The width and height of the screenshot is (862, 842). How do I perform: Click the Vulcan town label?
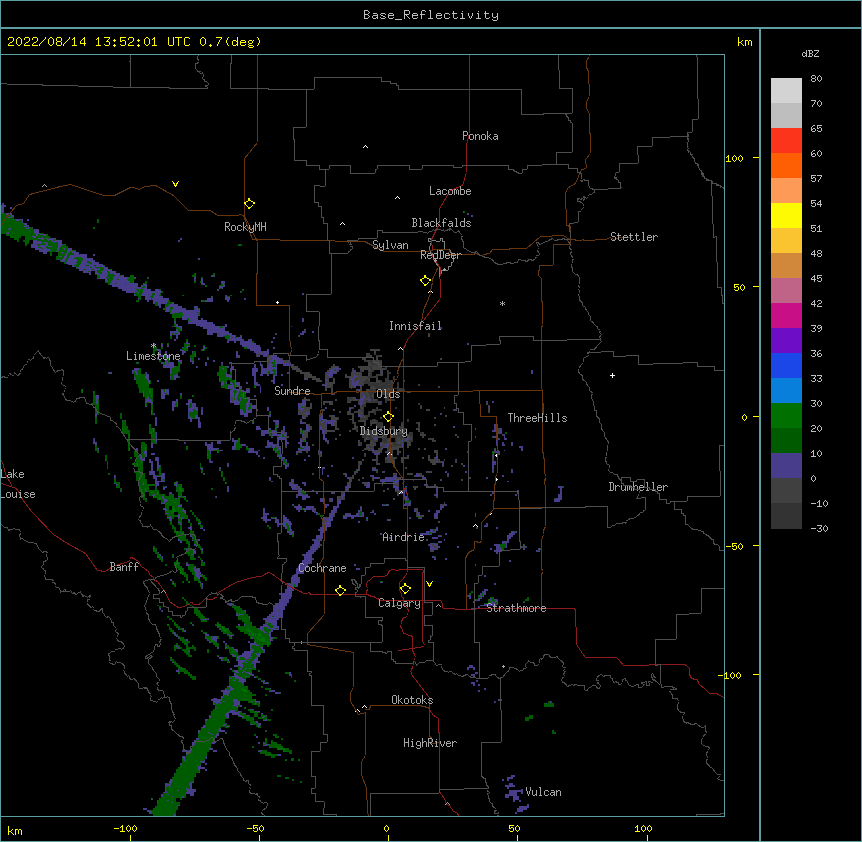click(x=543, y=792)
